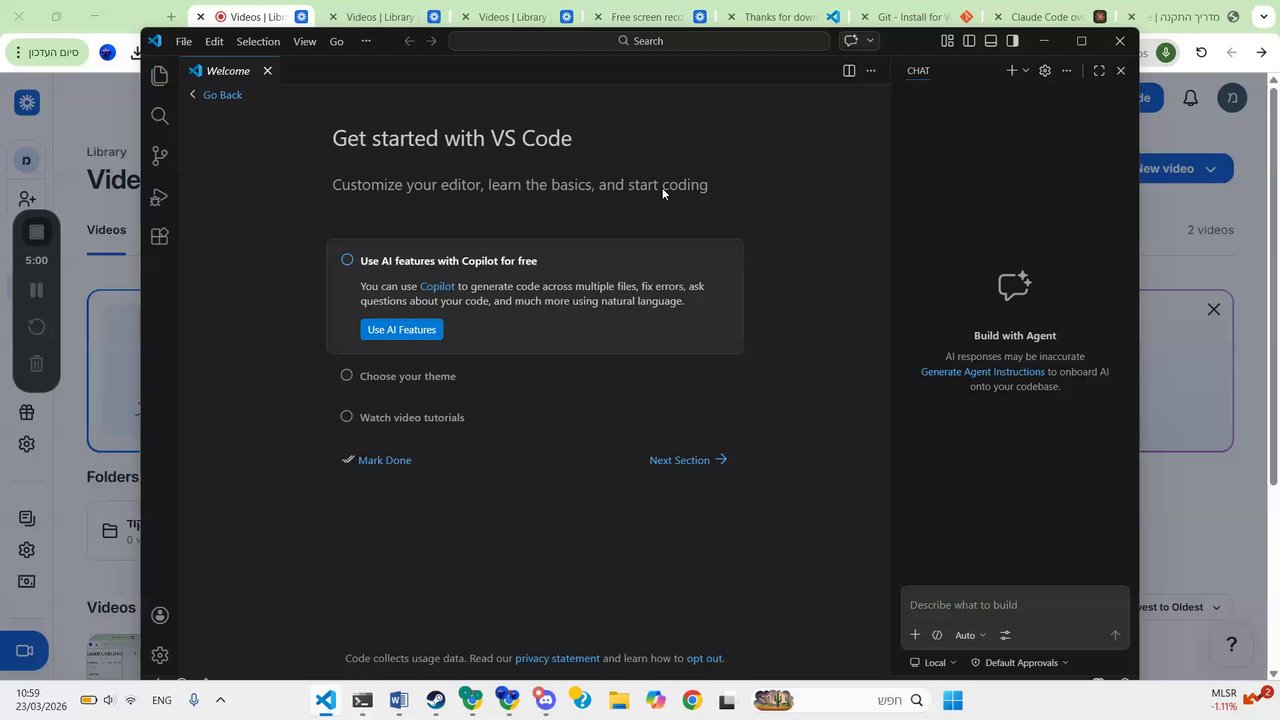The width and height of the screenshot is (1280, 720).
Task: Open the Local session target dropdown
Action: pos(933,663)
